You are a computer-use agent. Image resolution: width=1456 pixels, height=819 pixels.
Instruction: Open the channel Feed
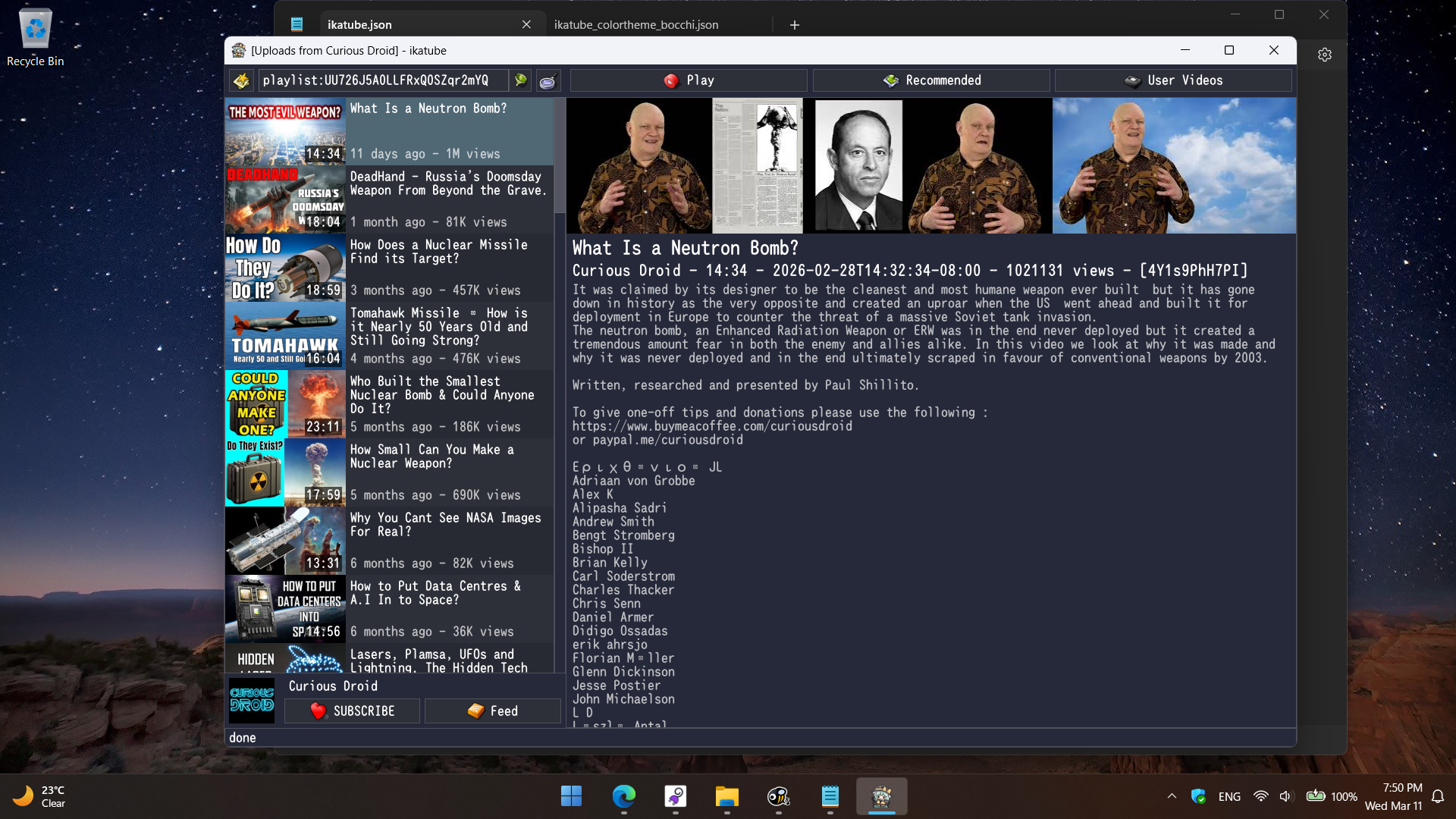(493, 711)
